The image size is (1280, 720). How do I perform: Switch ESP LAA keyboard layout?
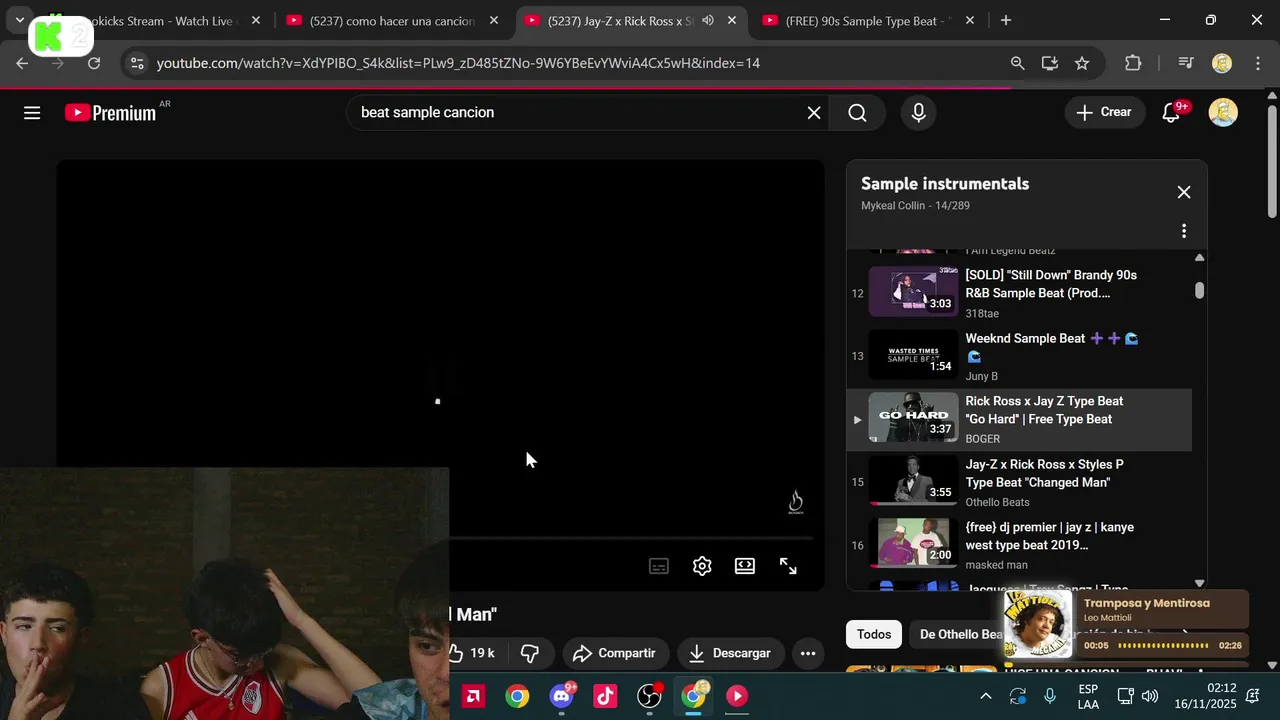click(1089, 696)
